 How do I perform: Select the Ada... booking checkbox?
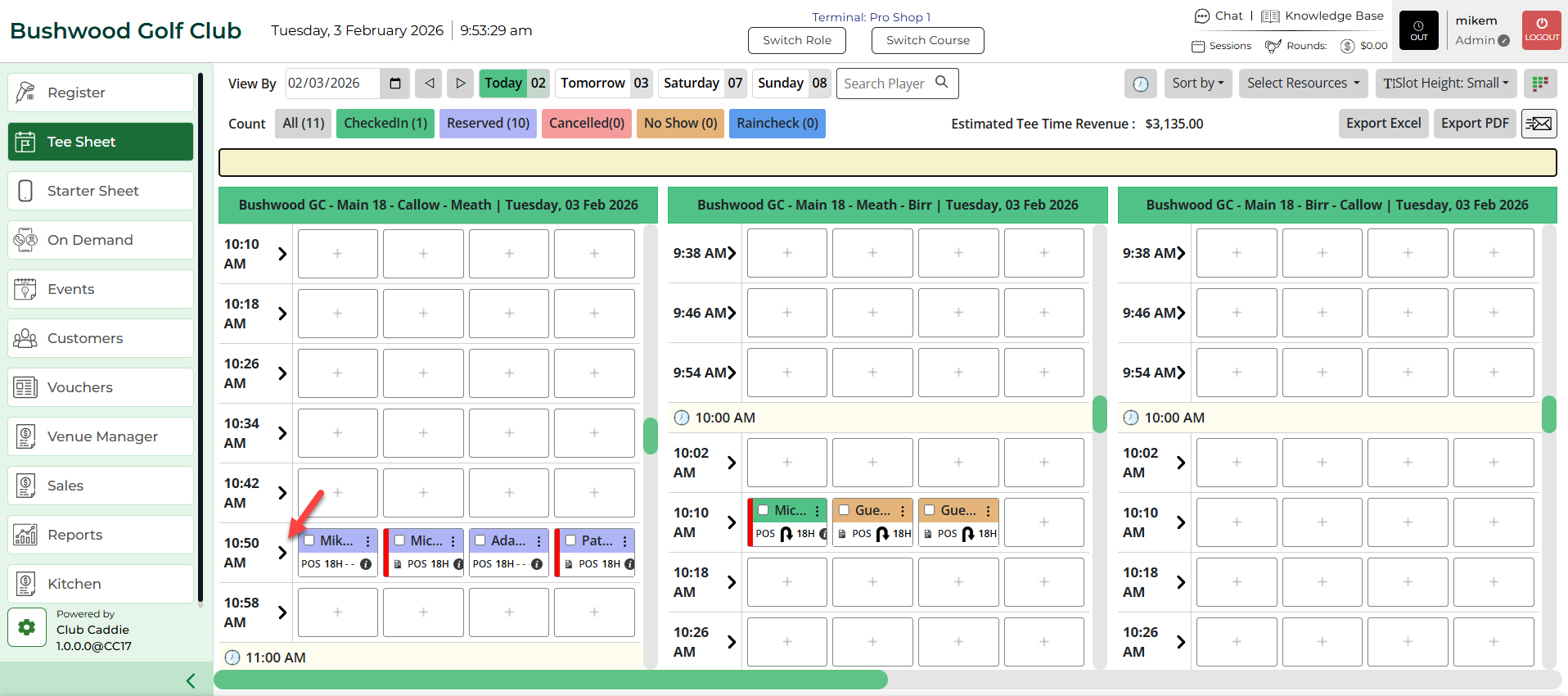coord(480,540)
